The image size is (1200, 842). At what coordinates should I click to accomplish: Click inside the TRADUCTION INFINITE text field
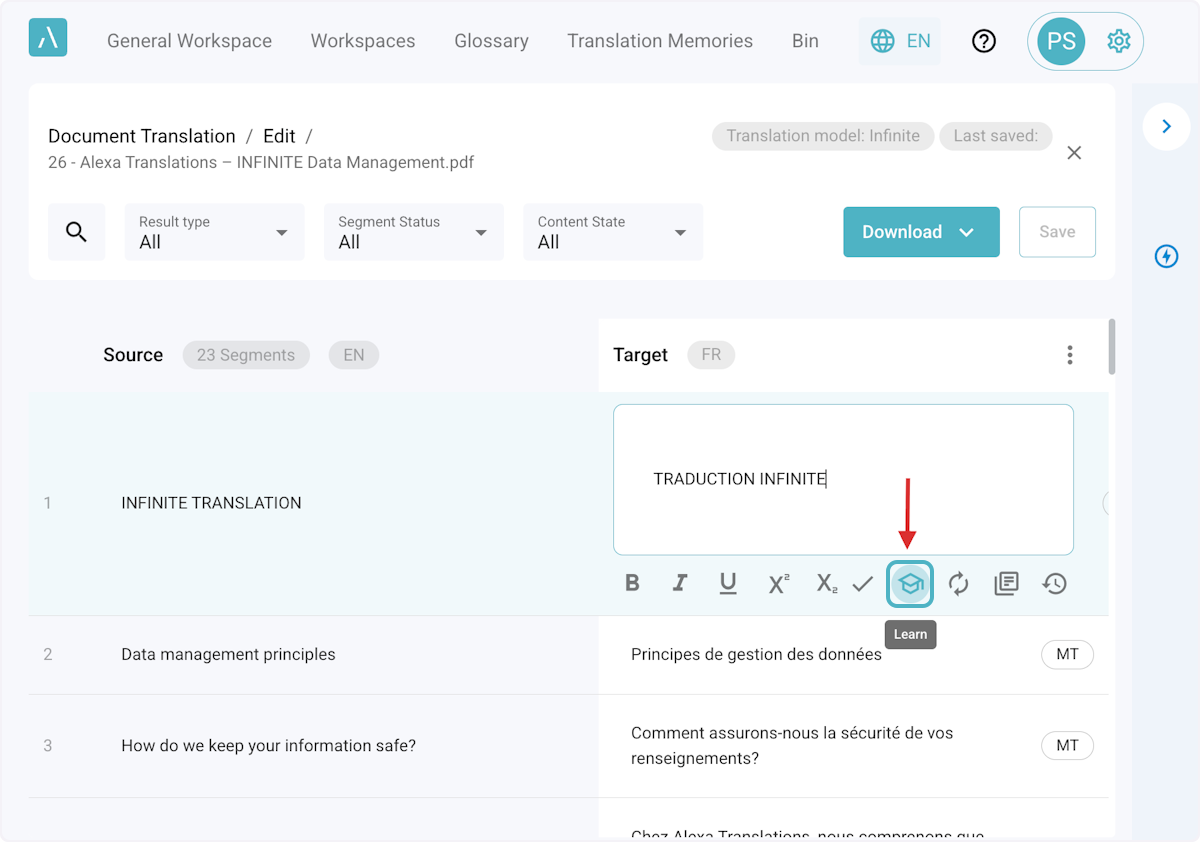[x=842, y=479]
